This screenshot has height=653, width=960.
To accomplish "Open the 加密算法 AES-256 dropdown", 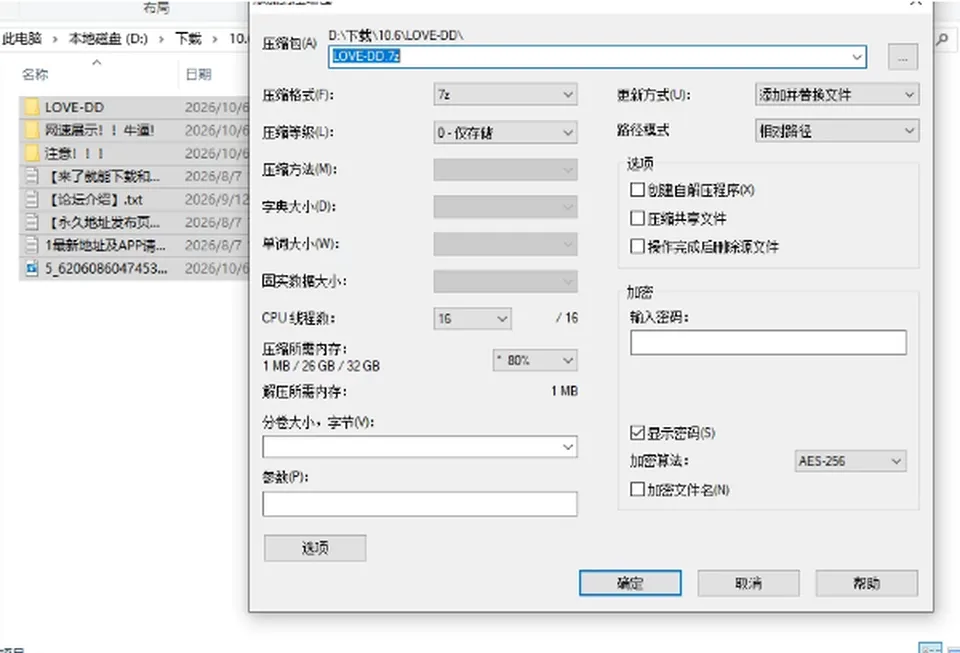I will 850,461.
